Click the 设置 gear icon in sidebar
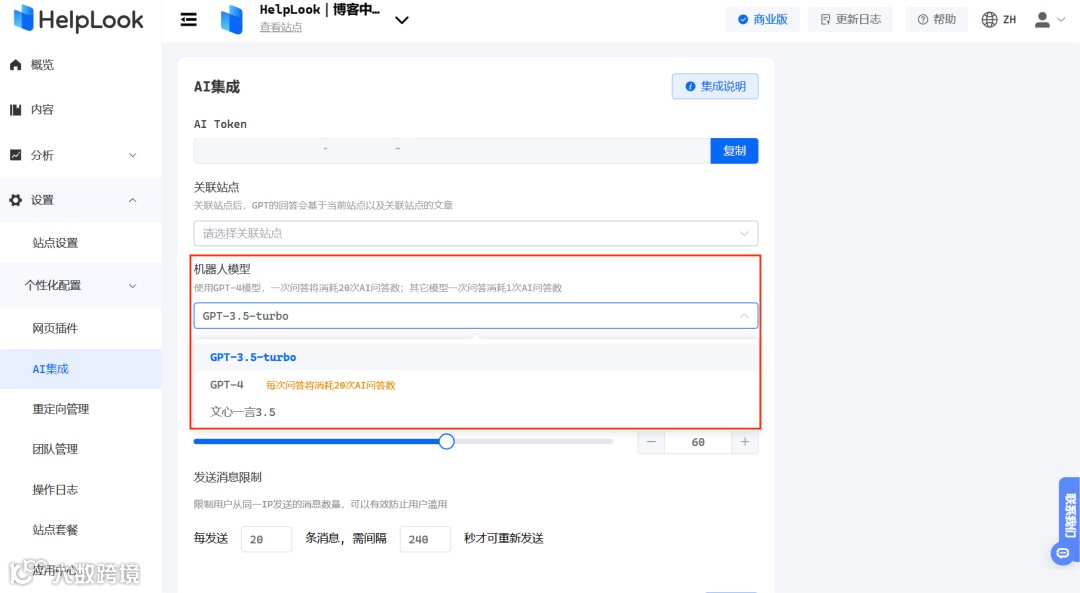 13,199
